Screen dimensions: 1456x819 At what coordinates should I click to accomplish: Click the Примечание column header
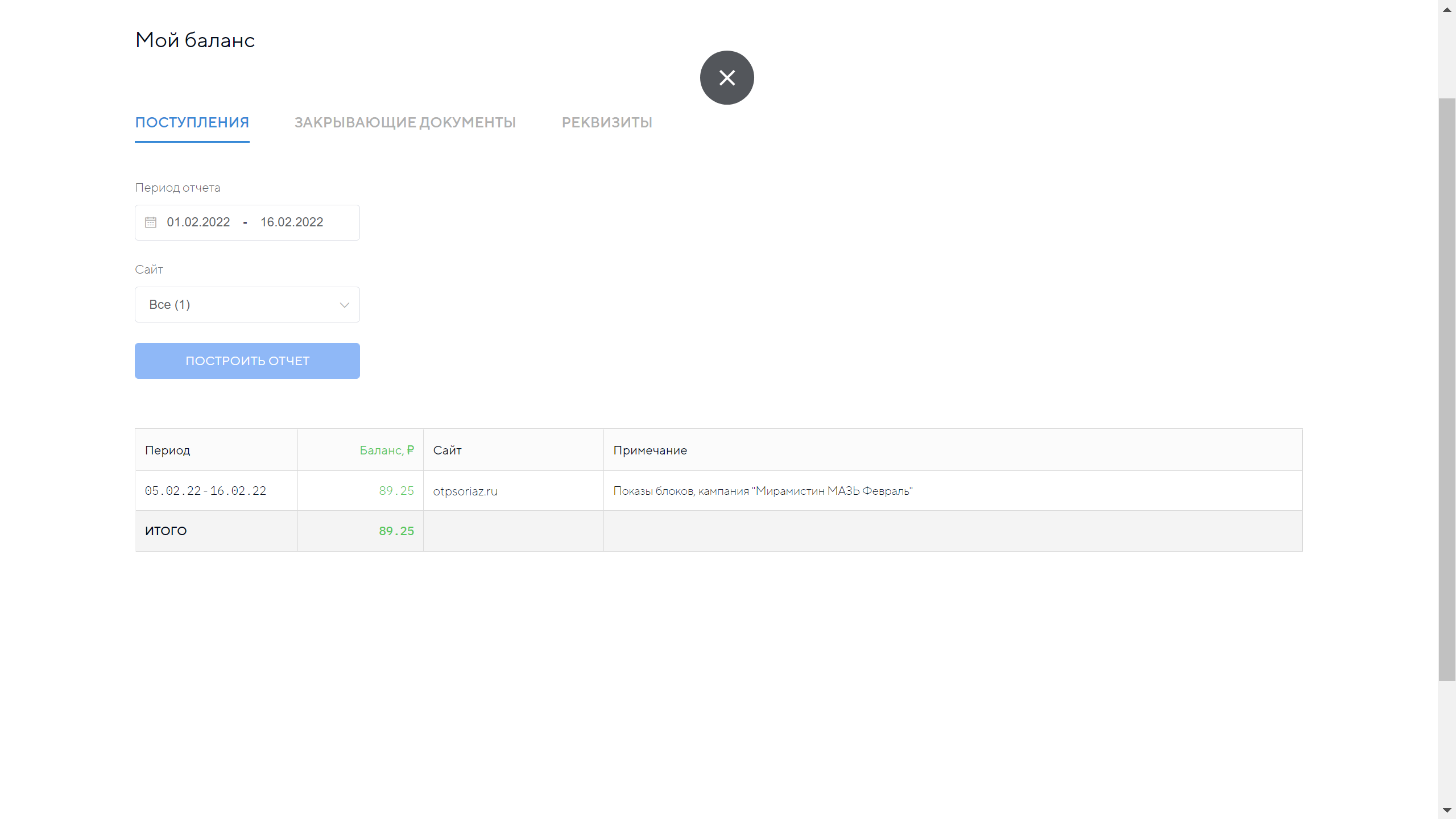click(x=650, y=450)
